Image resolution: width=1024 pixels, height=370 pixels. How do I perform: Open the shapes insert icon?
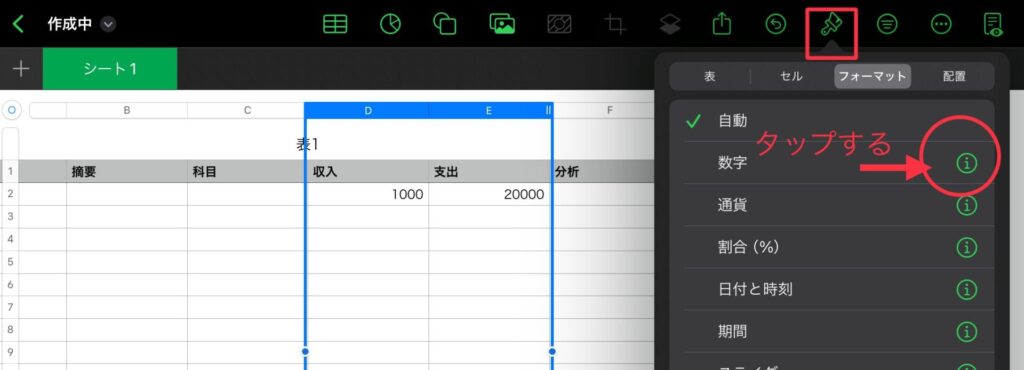point(445,24)
